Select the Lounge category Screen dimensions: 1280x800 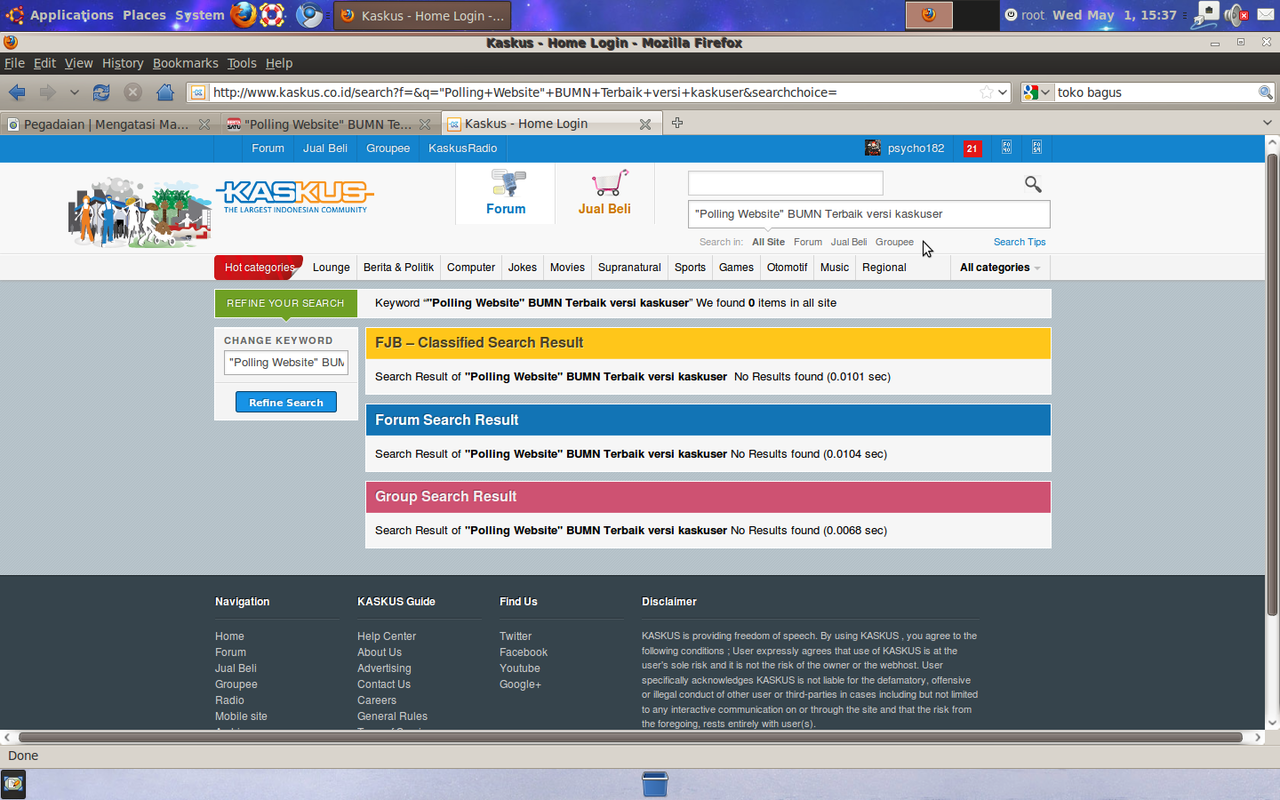pyautogui.click(x=331, y=267)
